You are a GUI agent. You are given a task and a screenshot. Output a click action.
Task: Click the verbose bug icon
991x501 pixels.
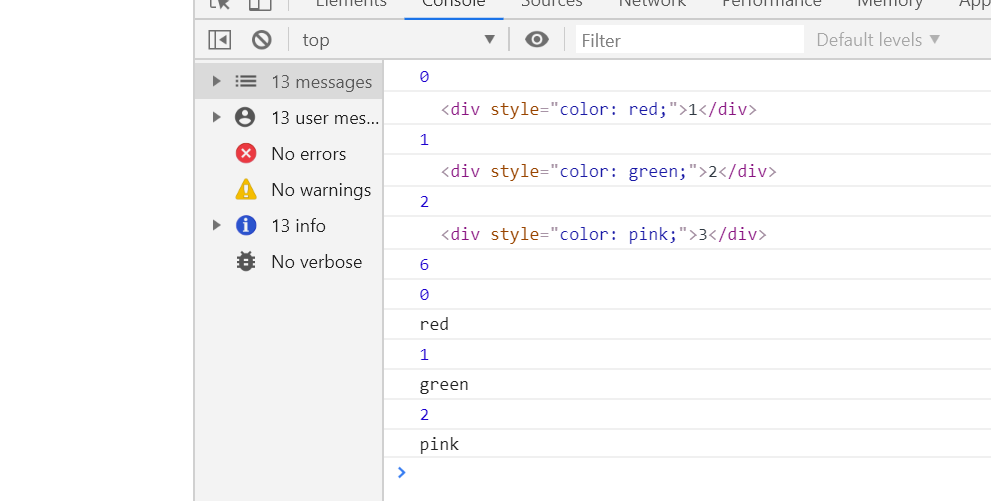[x=246, y=261]
